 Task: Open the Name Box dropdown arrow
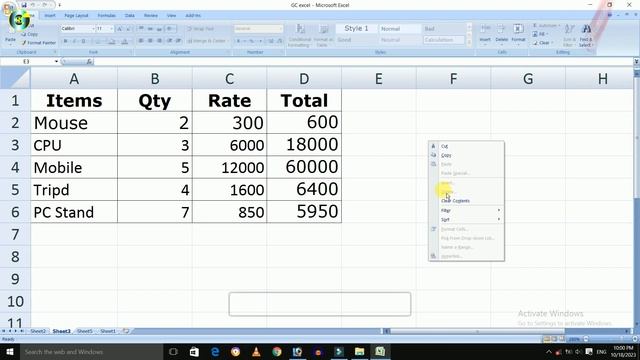pos(56,62)
